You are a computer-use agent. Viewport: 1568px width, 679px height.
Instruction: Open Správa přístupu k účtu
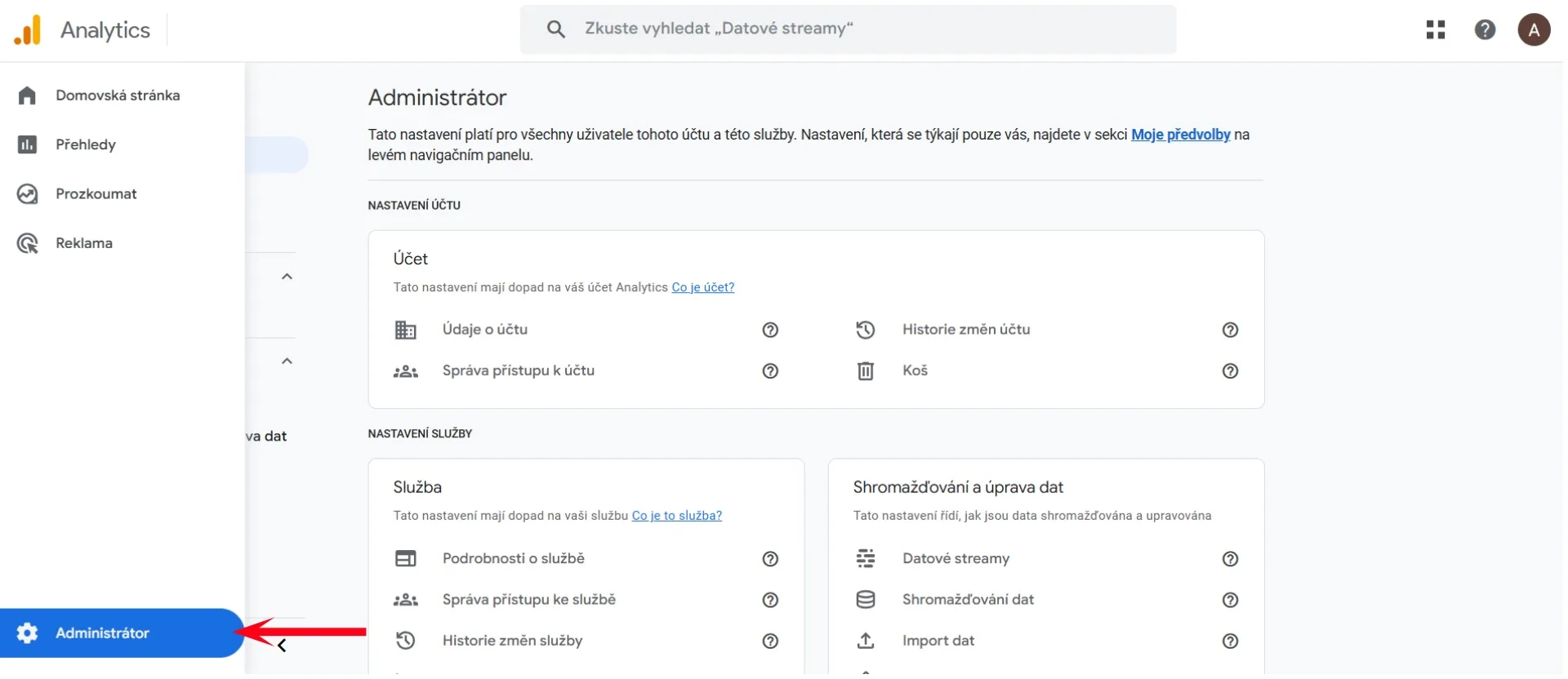click(x=519, y=371)
